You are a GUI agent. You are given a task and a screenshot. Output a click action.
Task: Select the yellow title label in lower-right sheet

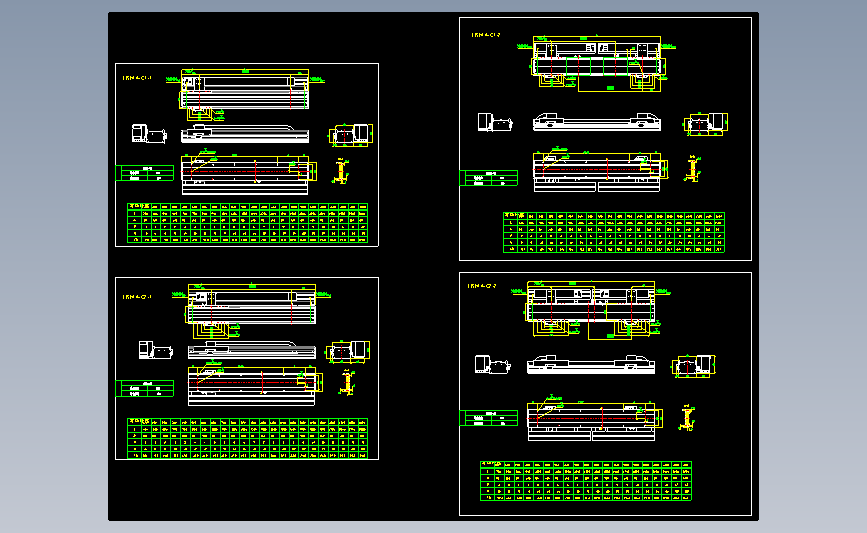pos(482,286)
